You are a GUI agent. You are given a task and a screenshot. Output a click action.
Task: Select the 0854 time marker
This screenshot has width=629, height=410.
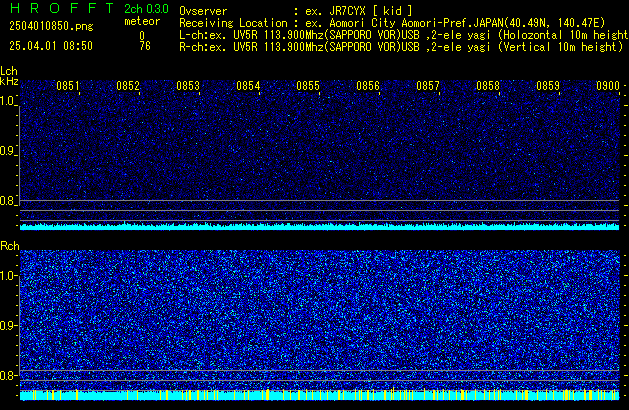click(248, 86)
